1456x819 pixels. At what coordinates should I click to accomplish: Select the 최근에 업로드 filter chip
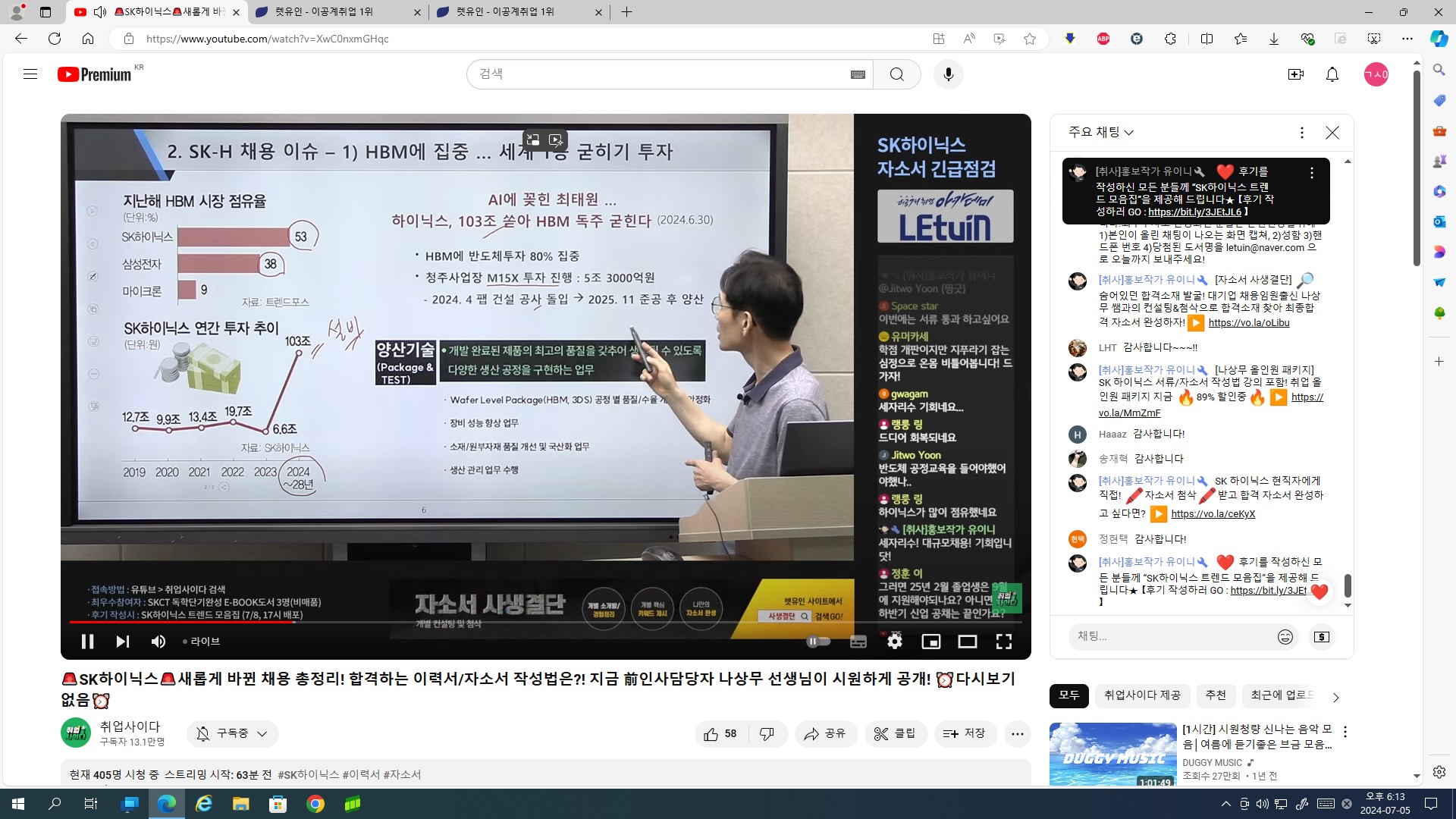(1281, 695)
